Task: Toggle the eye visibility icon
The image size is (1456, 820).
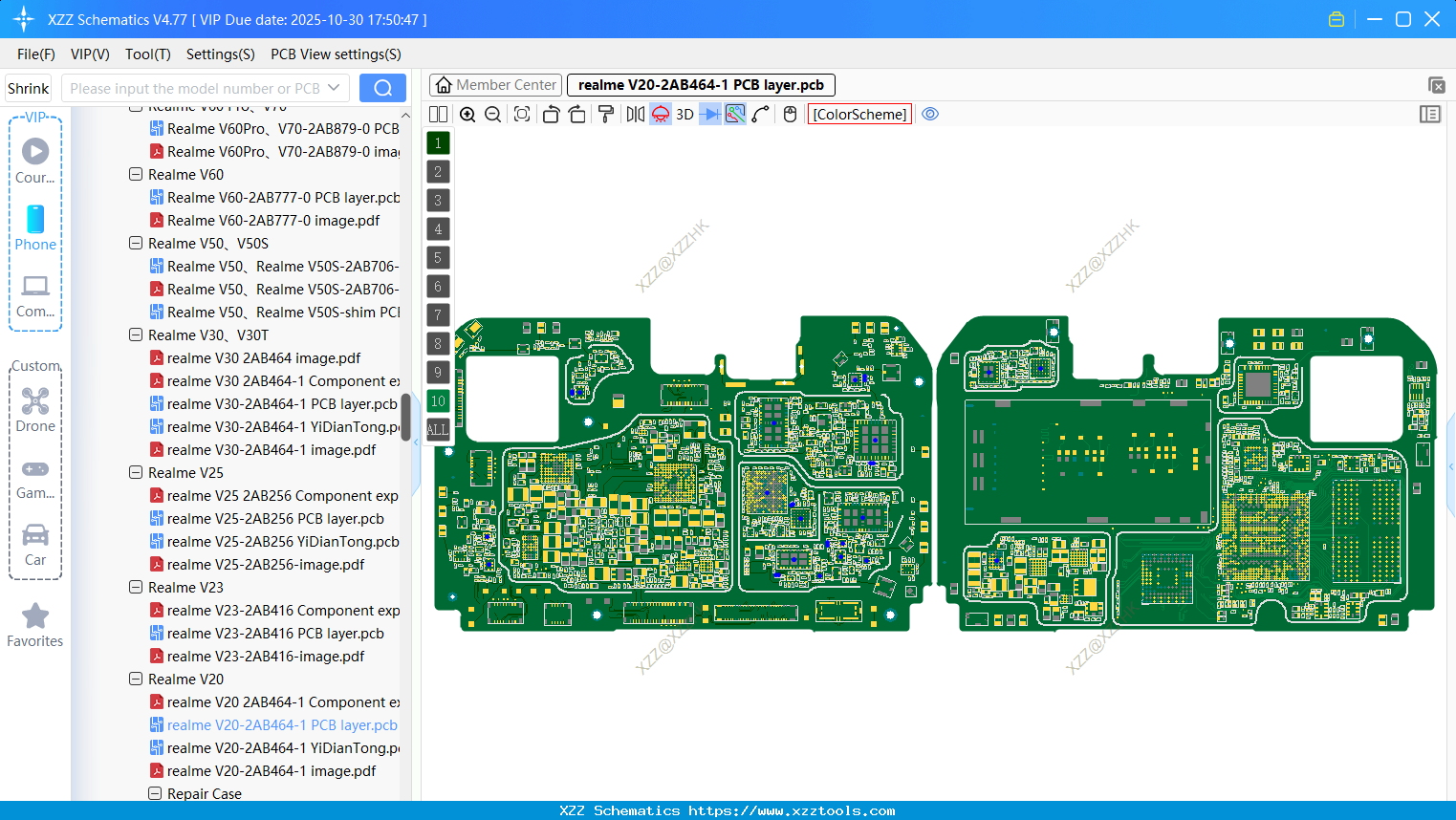Action: 930,115
